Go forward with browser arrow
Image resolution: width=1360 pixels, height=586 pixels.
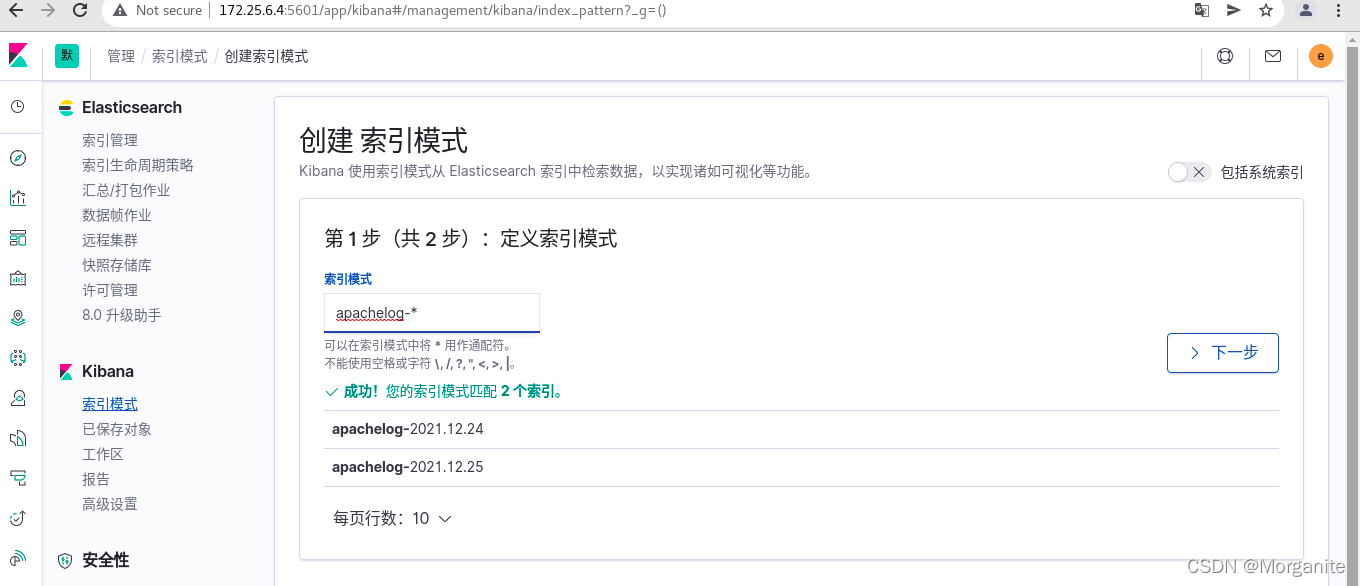(48, 10)
